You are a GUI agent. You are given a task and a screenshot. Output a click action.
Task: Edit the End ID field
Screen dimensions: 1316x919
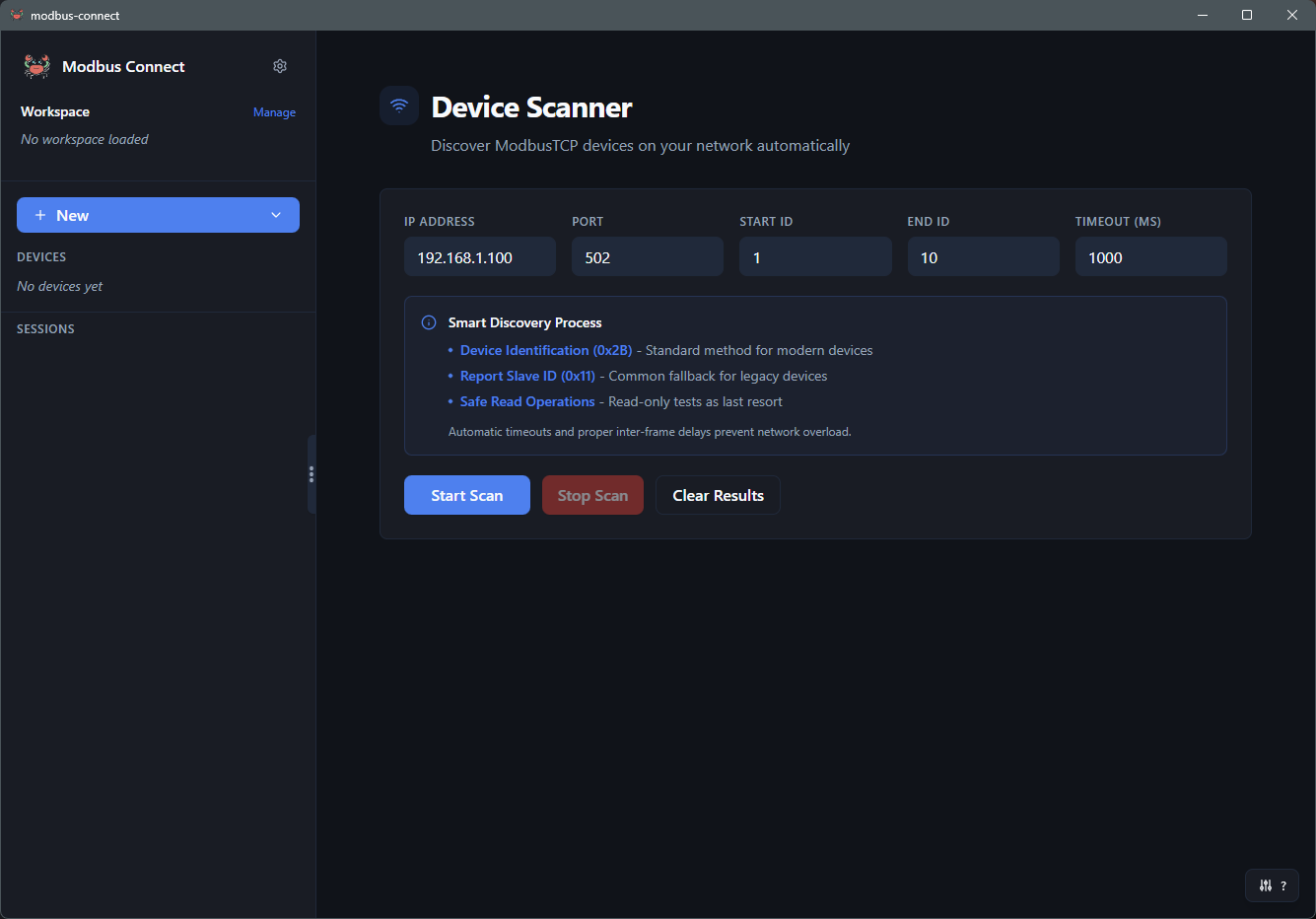point(982,257)
